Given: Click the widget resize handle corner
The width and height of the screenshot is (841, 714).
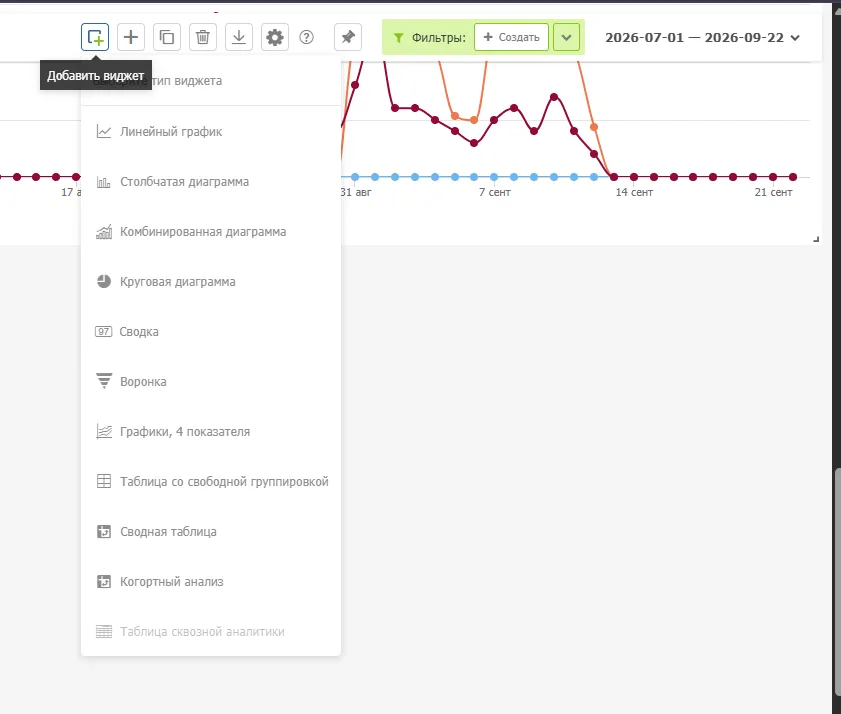Looking at the screenshot, I should click(816, 239).
